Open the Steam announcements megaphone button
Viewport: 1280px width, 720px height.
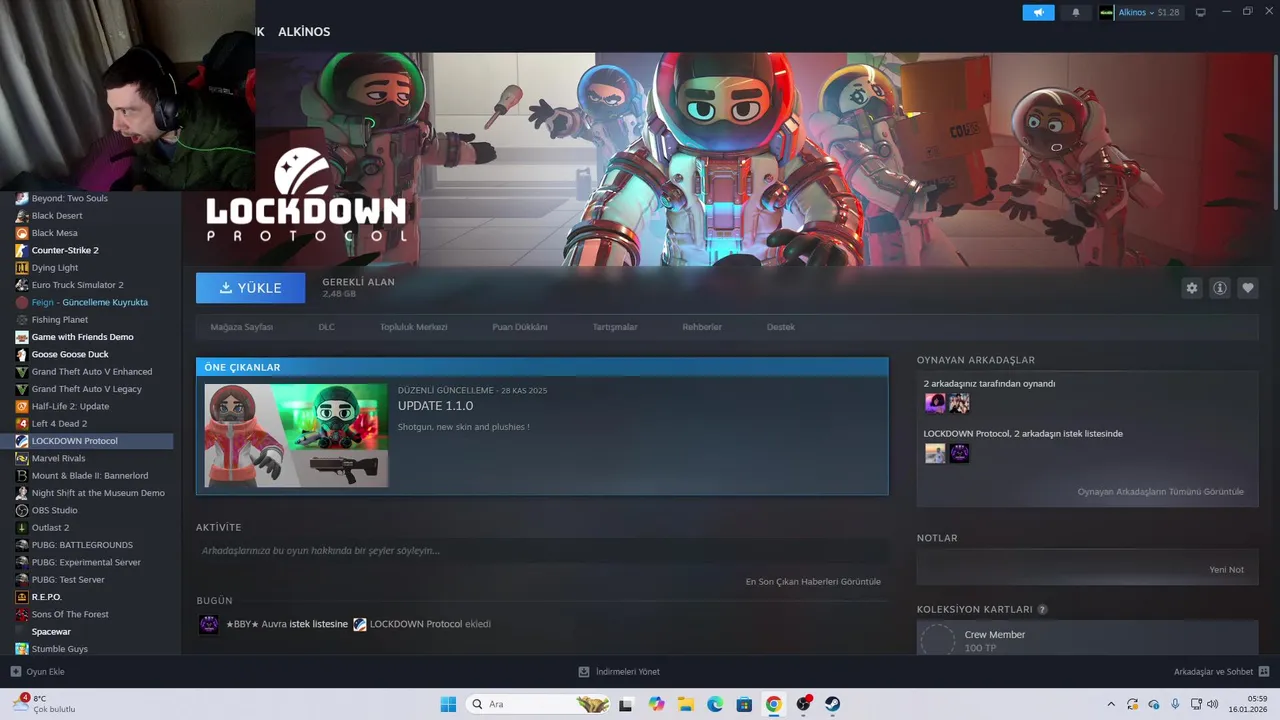point(1038,12)
